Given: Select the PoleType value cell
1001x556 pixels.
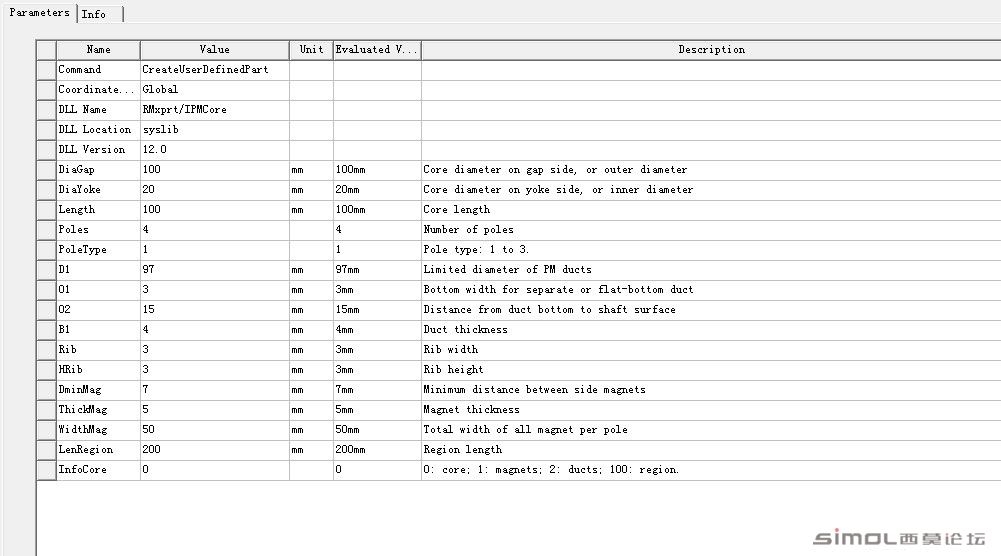Looking at the screenshot, I should (214, 250).
